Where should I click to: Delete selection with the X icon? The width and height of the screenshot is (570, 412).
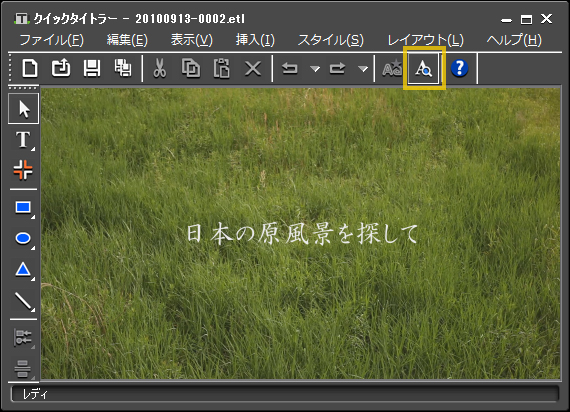pos(253,68)
